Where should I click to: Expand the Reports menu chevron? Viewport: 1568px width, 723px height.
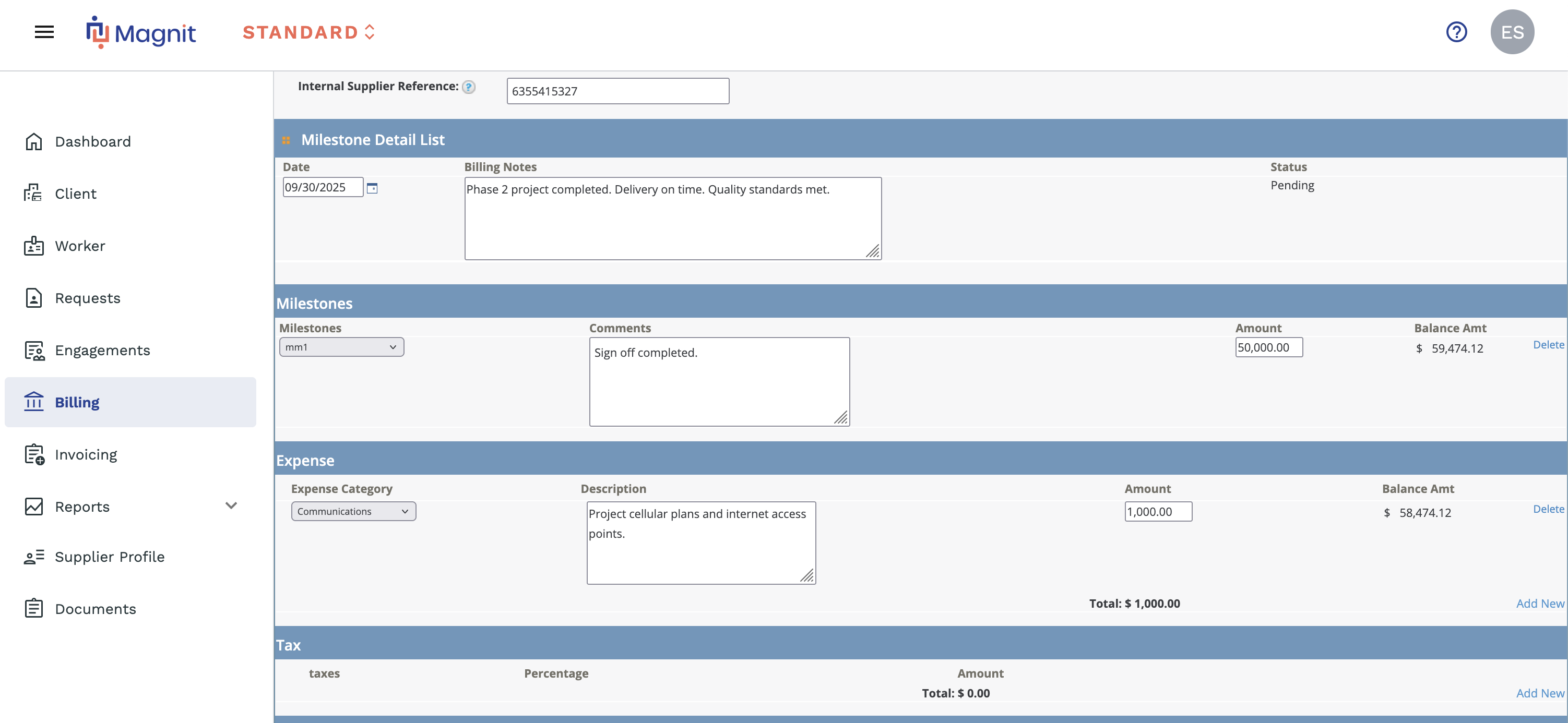coord(231,506)
